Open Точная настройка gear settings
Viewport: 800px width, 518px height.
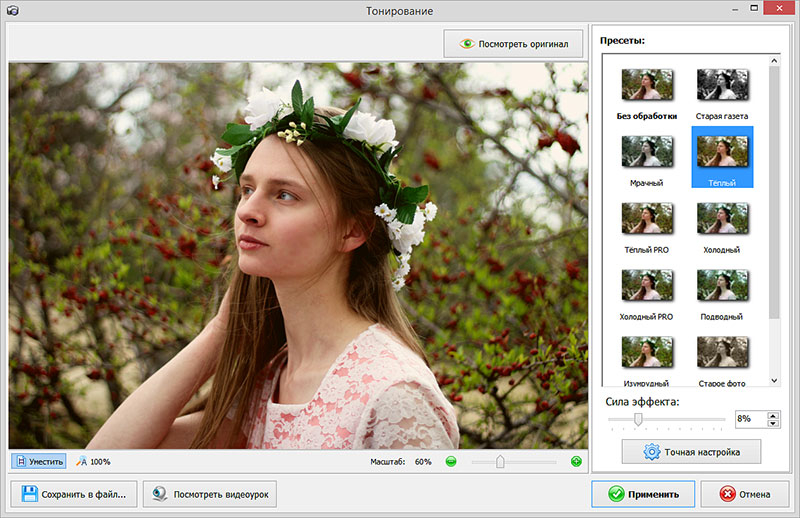[691, 452]
